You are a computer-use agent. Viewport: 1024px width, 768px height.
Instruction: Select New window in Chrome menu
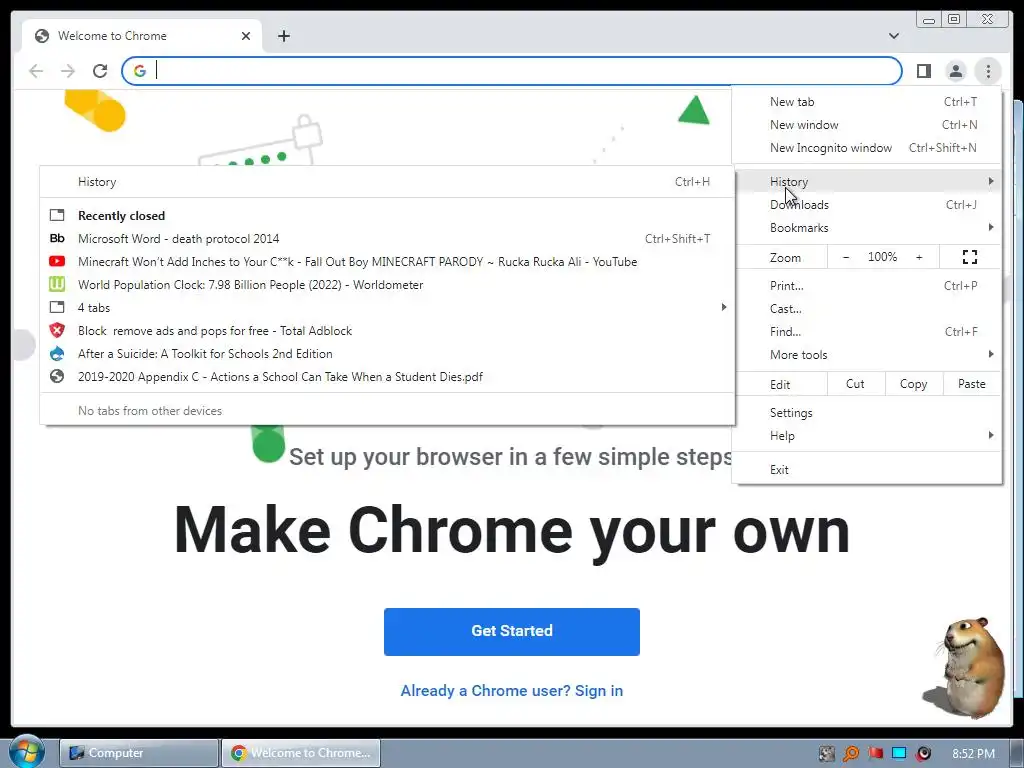867,124
